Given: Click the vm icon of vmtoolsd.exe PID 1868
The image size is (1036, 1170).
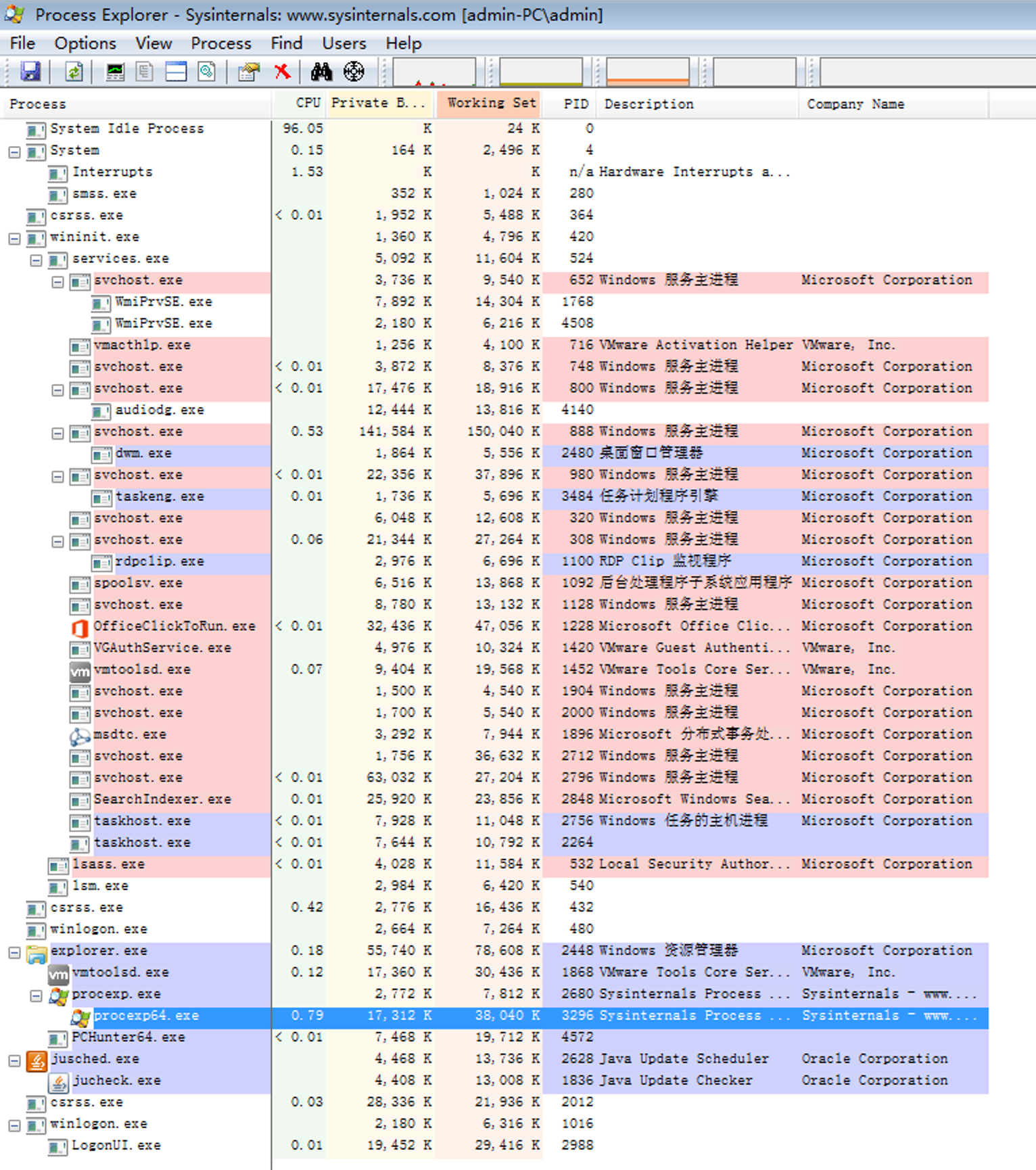Looking at the screenshot, I should 58,974.
